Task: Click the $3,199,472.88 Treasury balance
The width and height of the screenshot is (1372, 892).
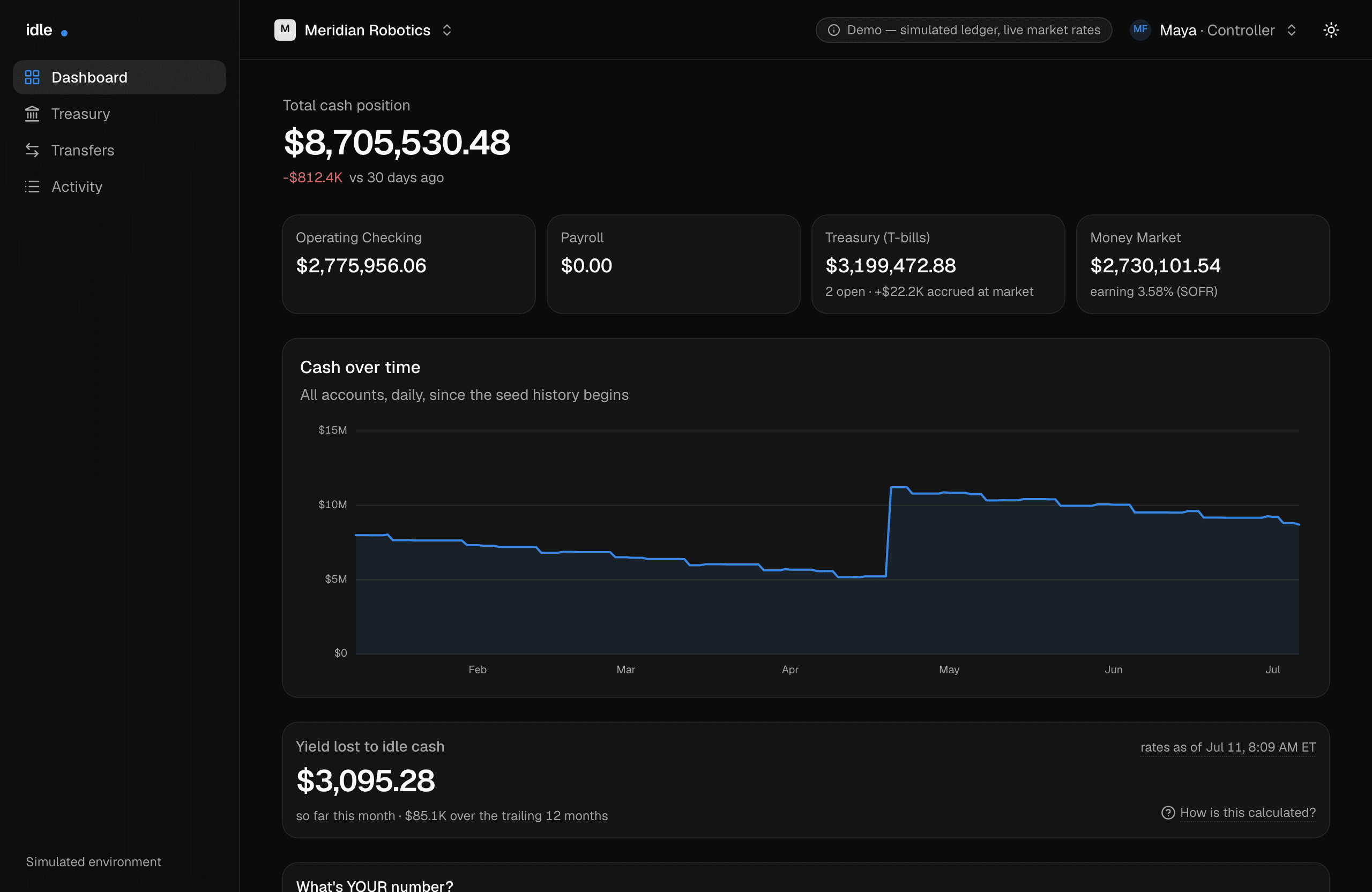Action: click(x=890, y=265)
